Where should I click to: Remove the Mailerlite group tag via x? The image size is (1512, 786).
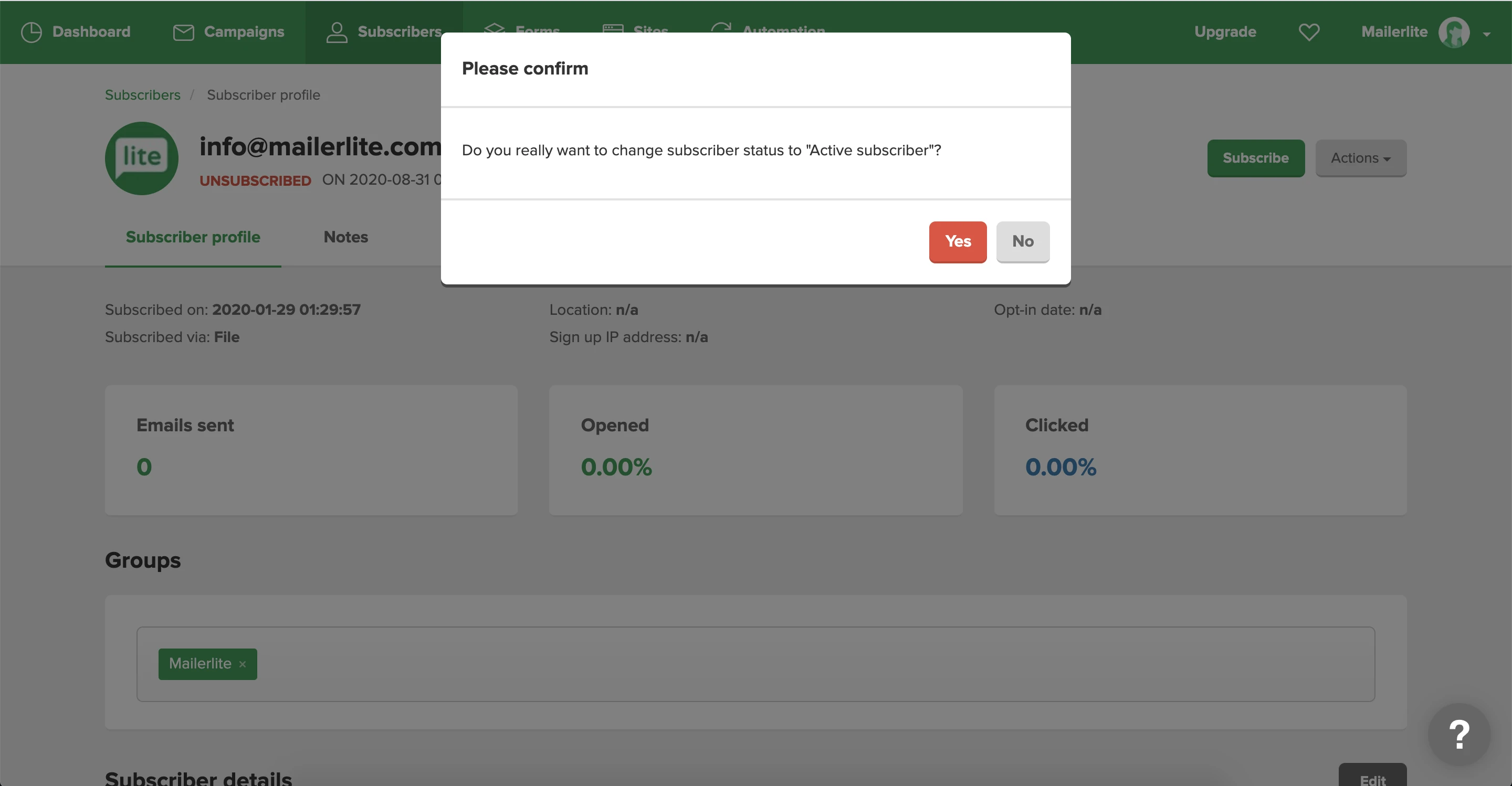[243, 664]
